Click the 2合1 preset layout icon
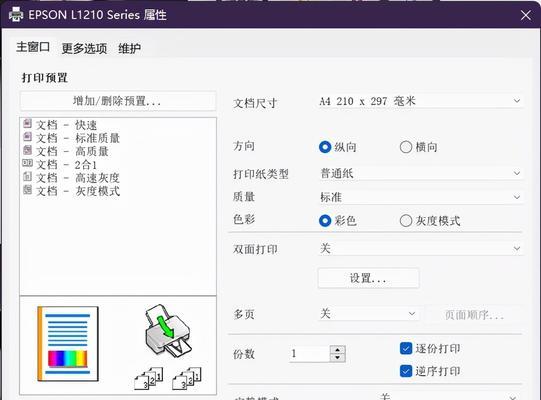Image resolution: width=541 pixels, height=400 pixels. click(27, 163)
